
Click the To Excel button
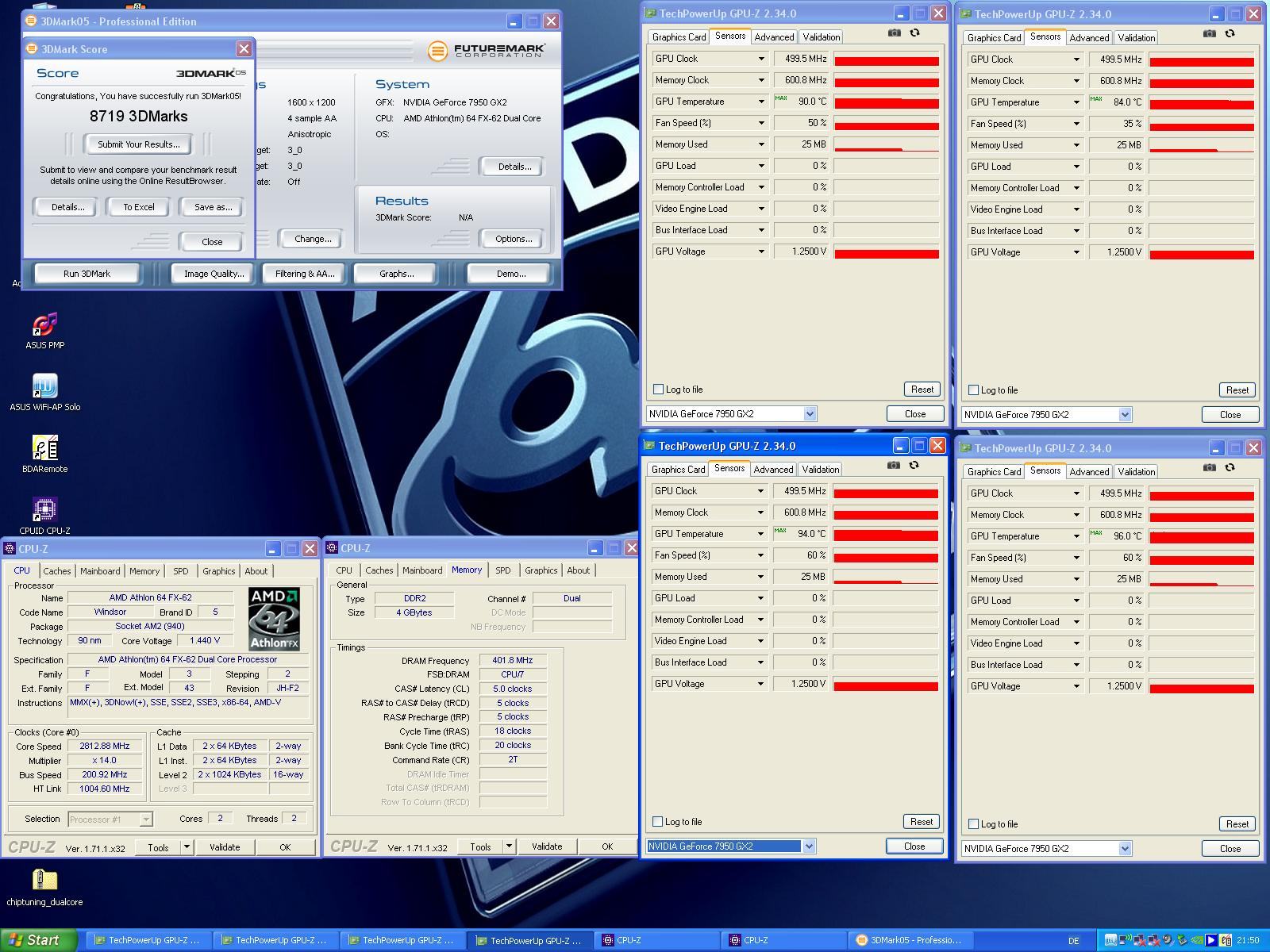pyautogui.click(x=139, y=207)
